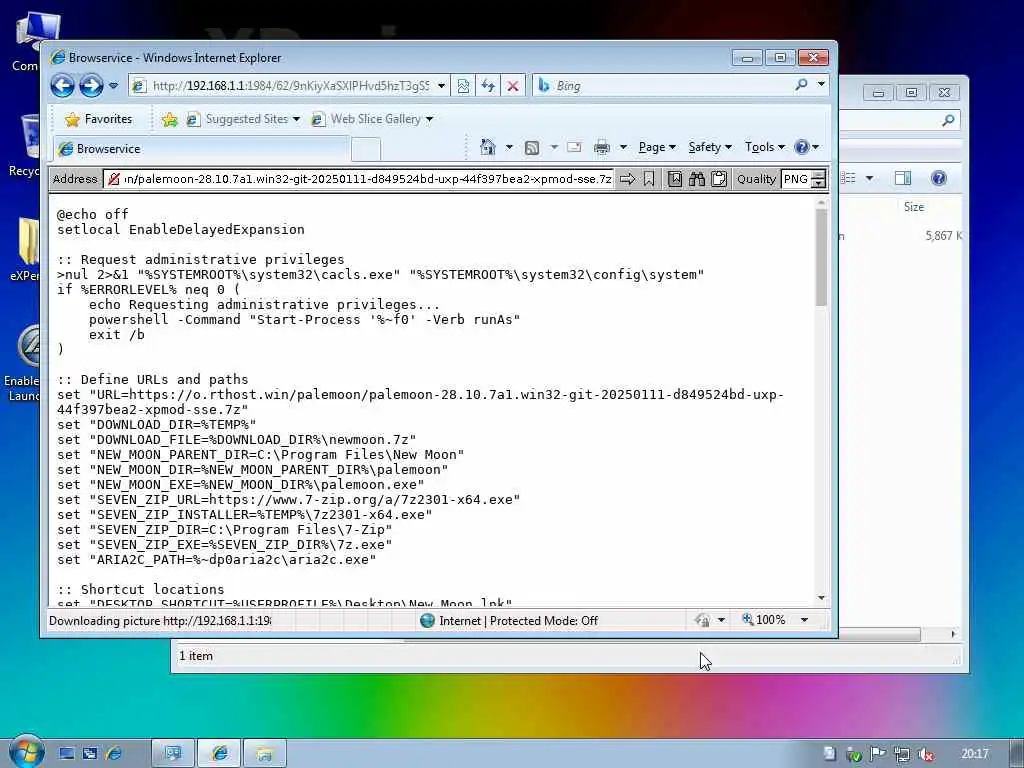Toggle Explorer preview pane icon

[x=903, y=178]
